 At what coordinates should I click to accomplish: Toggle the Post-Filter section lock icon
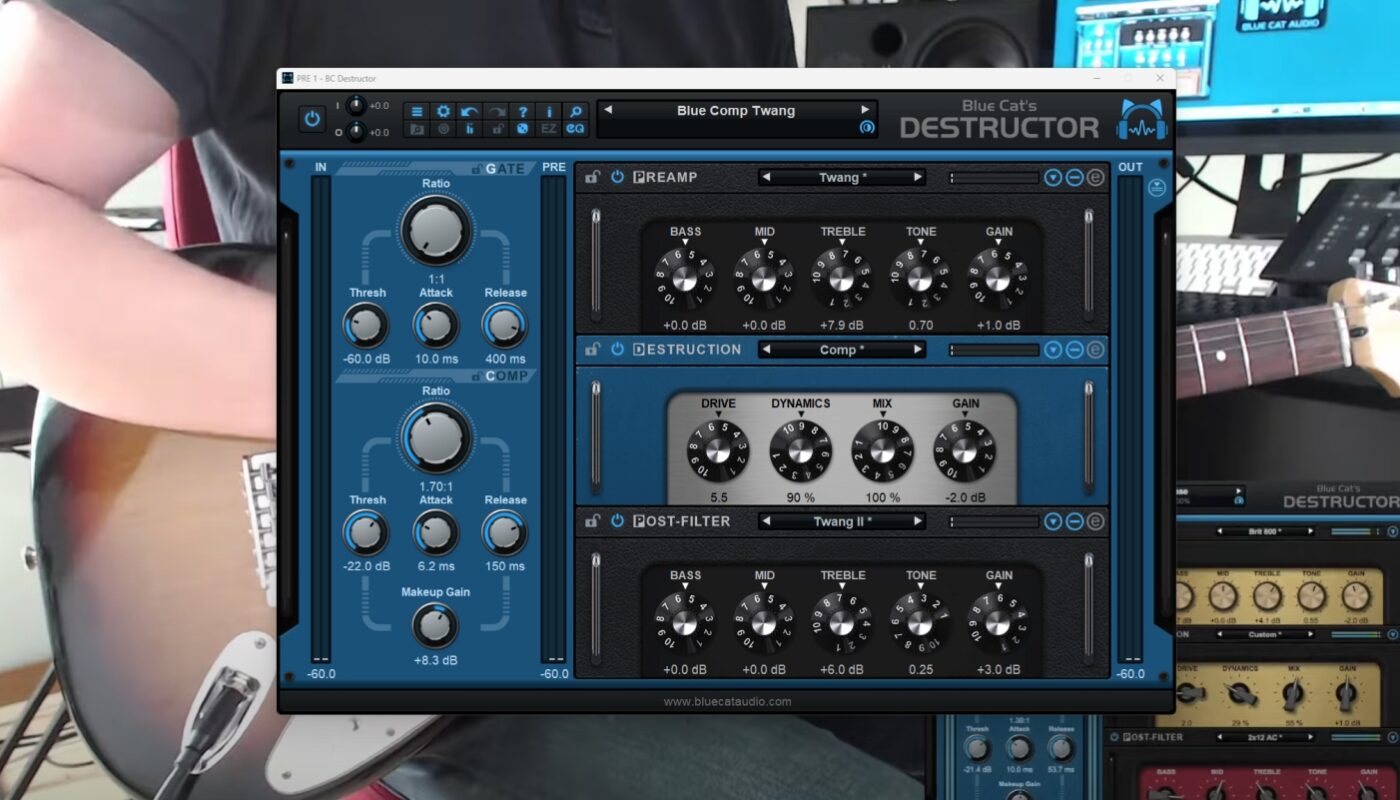pos(593,522)
